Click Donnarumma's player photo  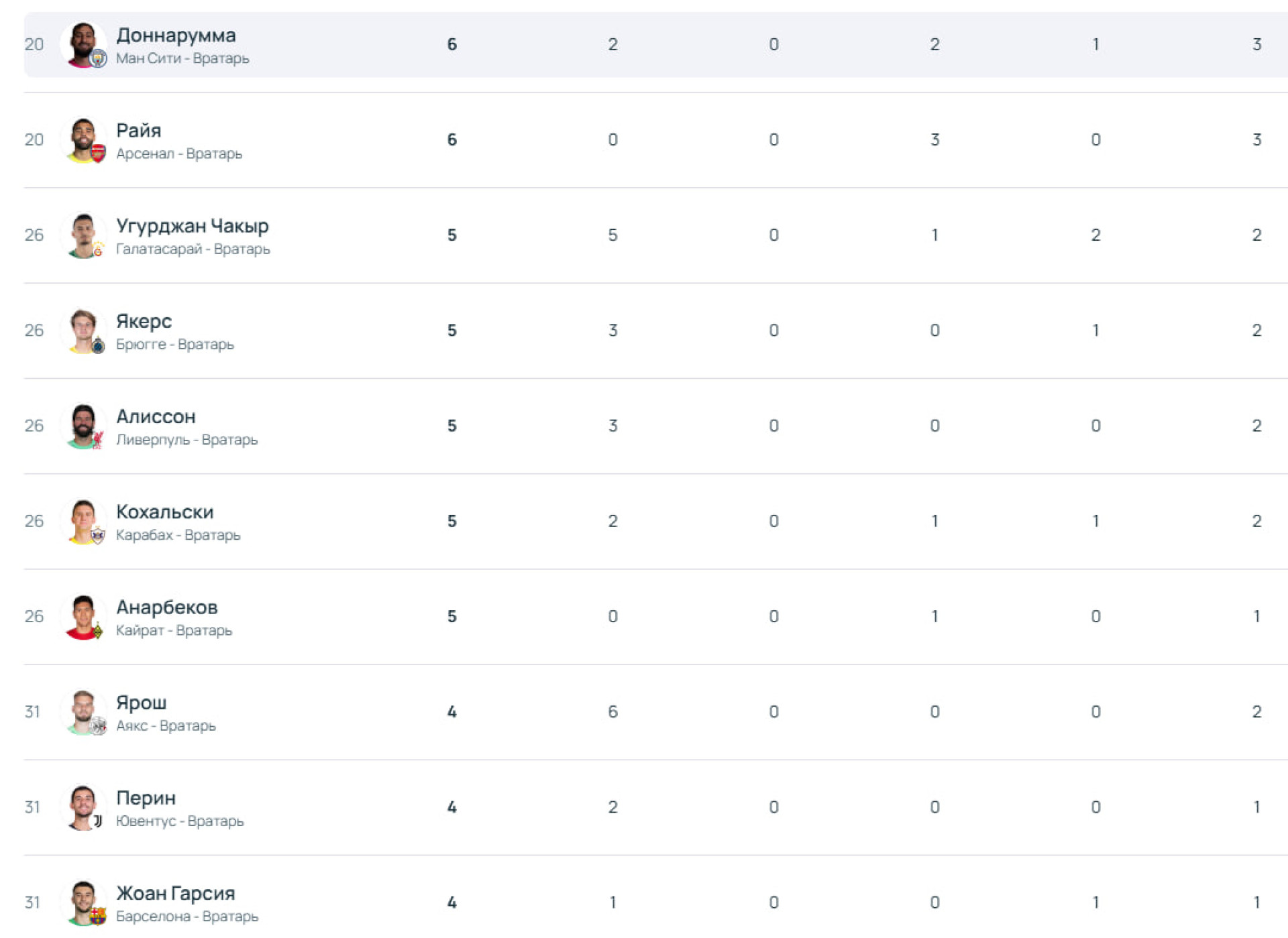(83, 44)
